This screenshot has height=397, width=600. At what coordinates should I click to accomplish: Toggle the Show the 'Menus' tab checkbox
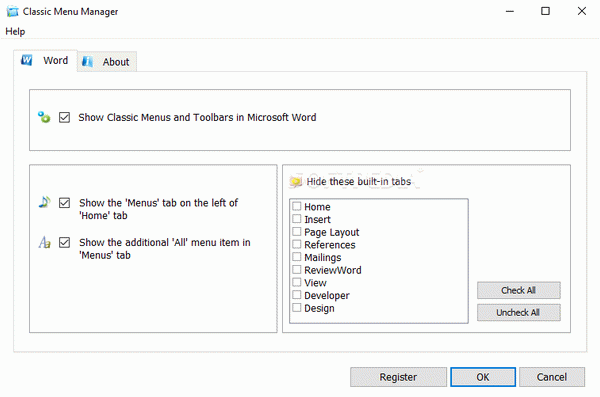(x=64, y=203)
